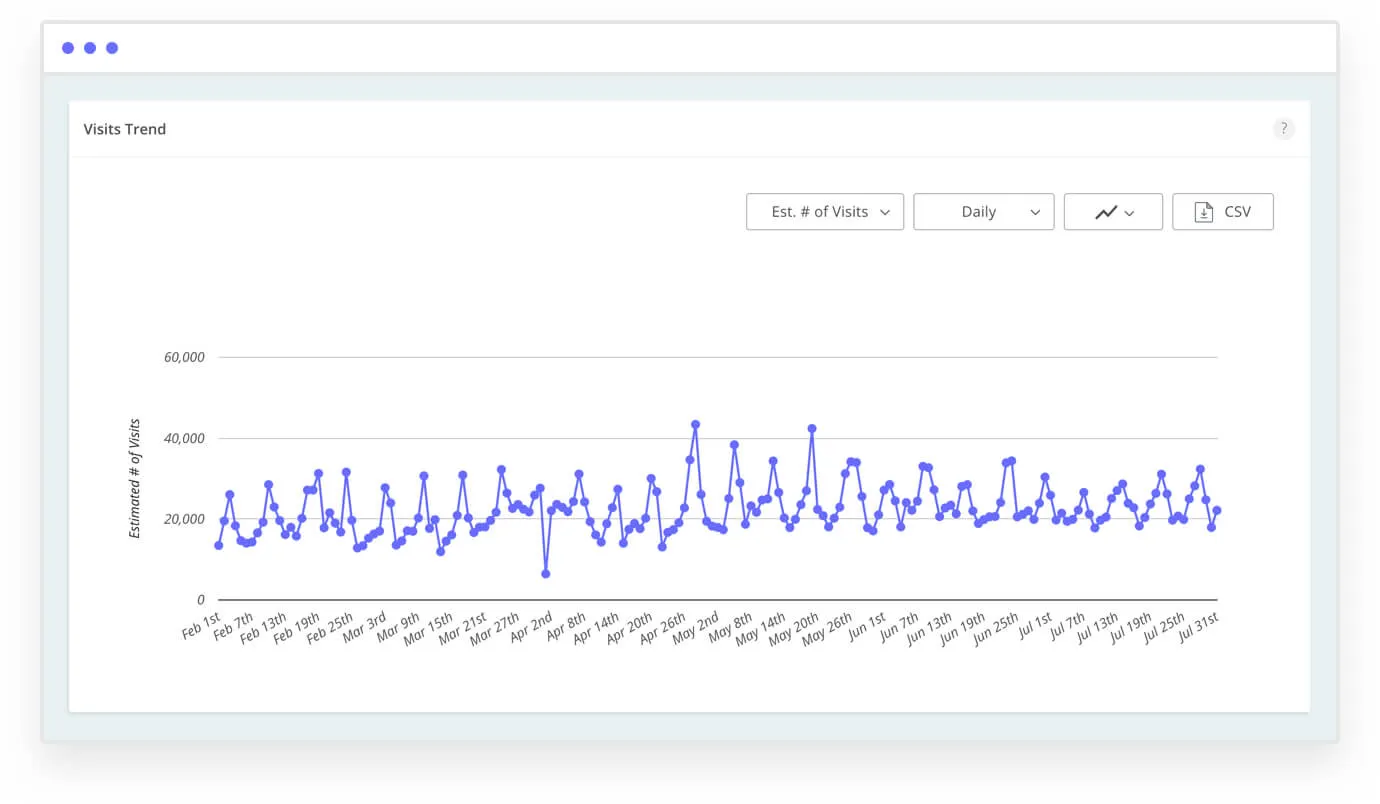Click the middle purple titlebar dot
Viewport: 1380px width, 804px height.
(x=89, y=47)
